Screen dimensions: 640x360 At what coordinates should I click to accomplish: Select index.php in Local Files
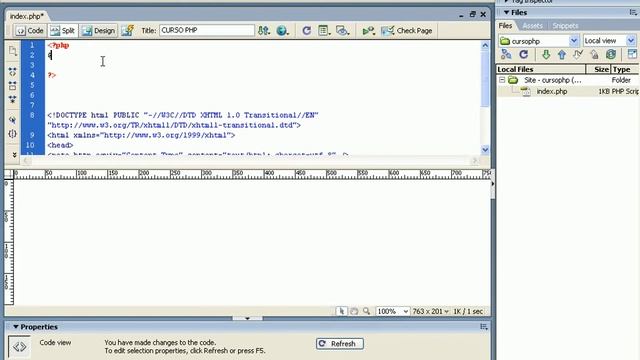pos(551,91)
